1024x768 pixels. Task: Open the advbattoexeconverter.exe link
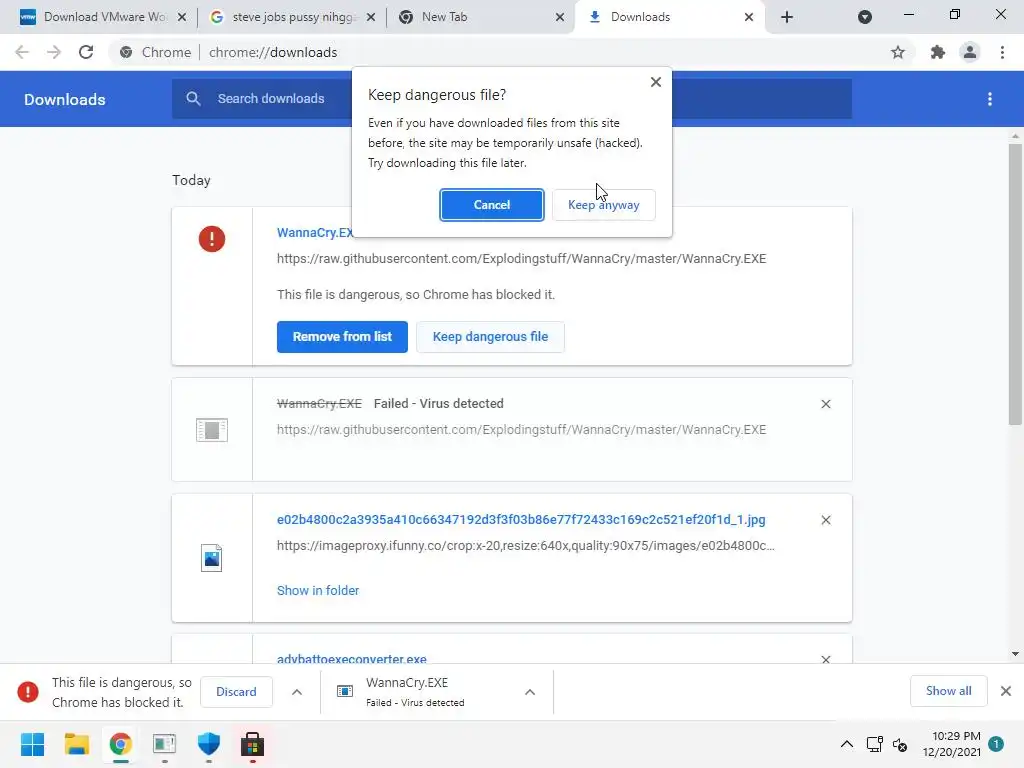coord(351,659)
